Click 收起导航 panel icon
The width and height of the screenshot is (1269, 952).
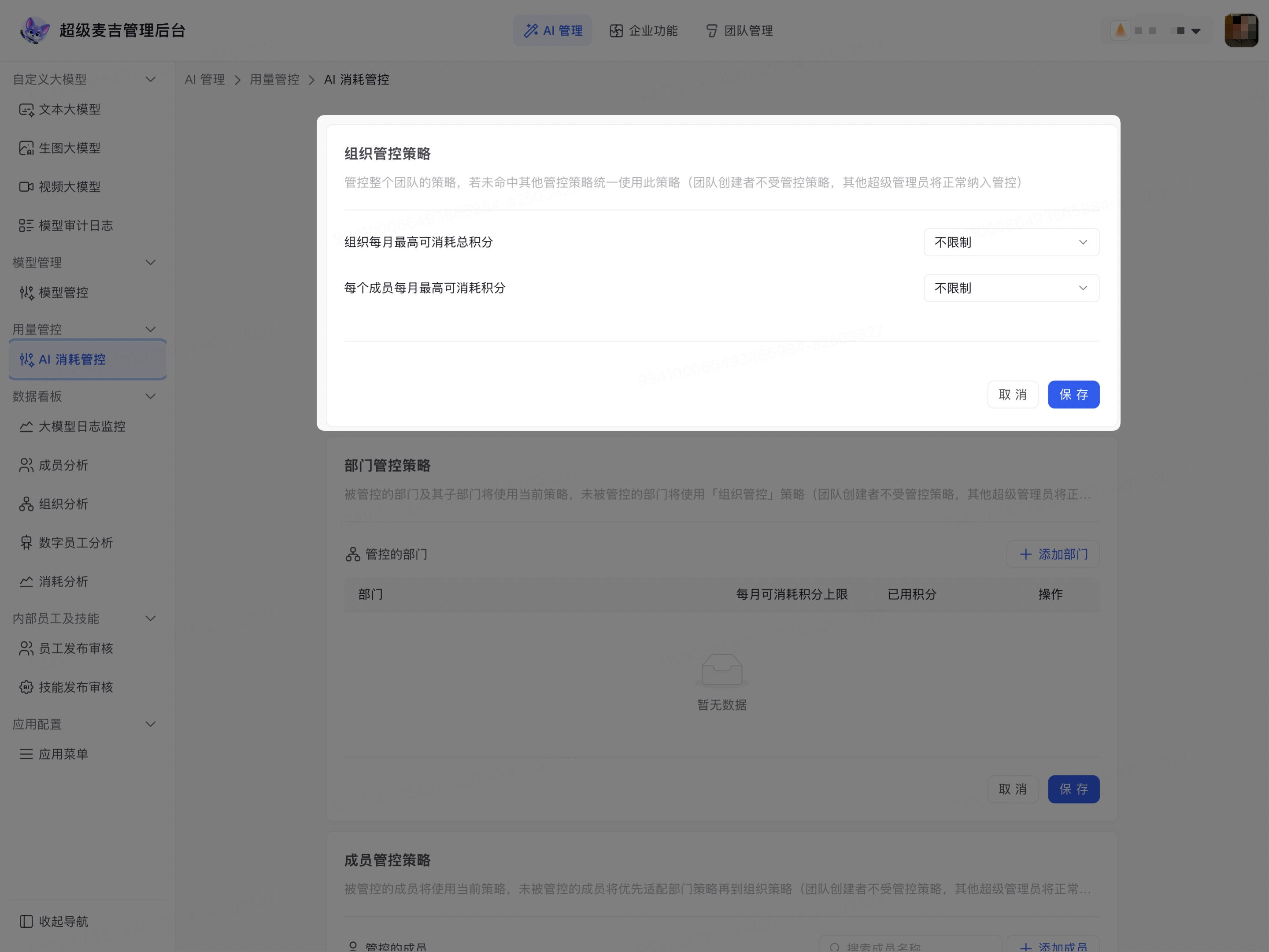click(x=26, y=921)
